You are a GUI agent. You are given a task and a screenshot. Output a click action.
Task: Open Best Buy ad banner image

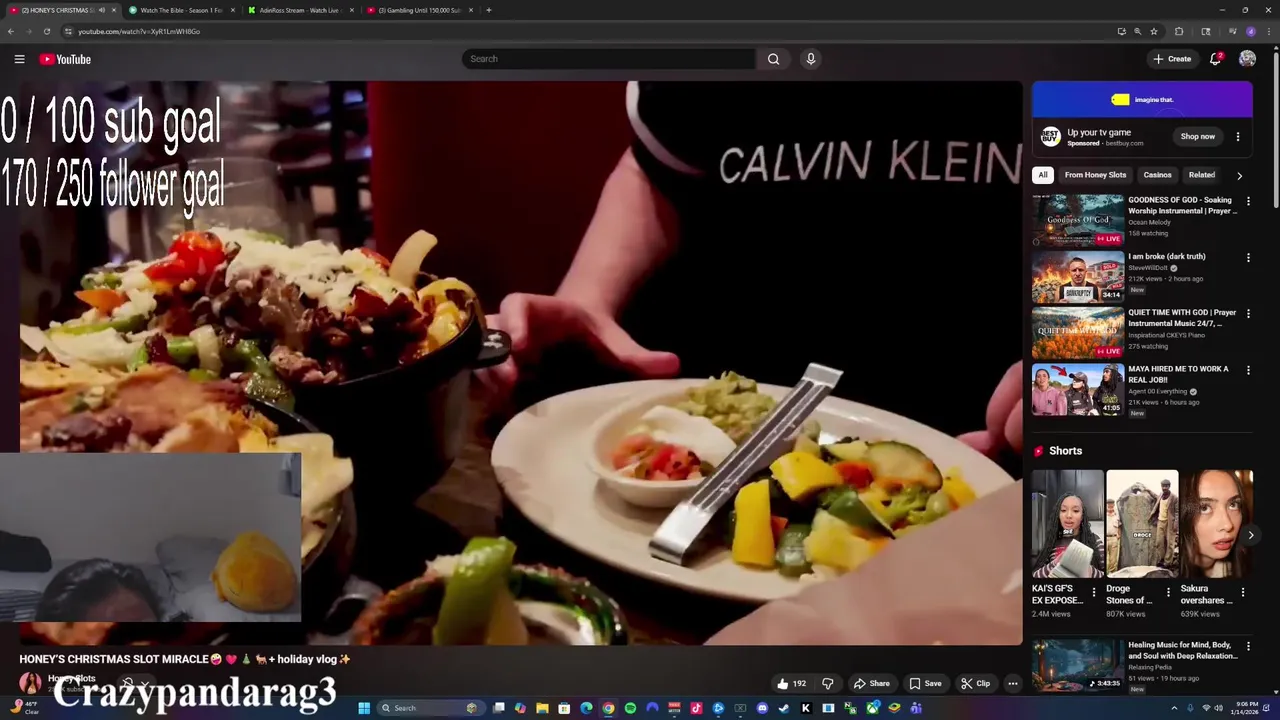[x=1142, y=100]
